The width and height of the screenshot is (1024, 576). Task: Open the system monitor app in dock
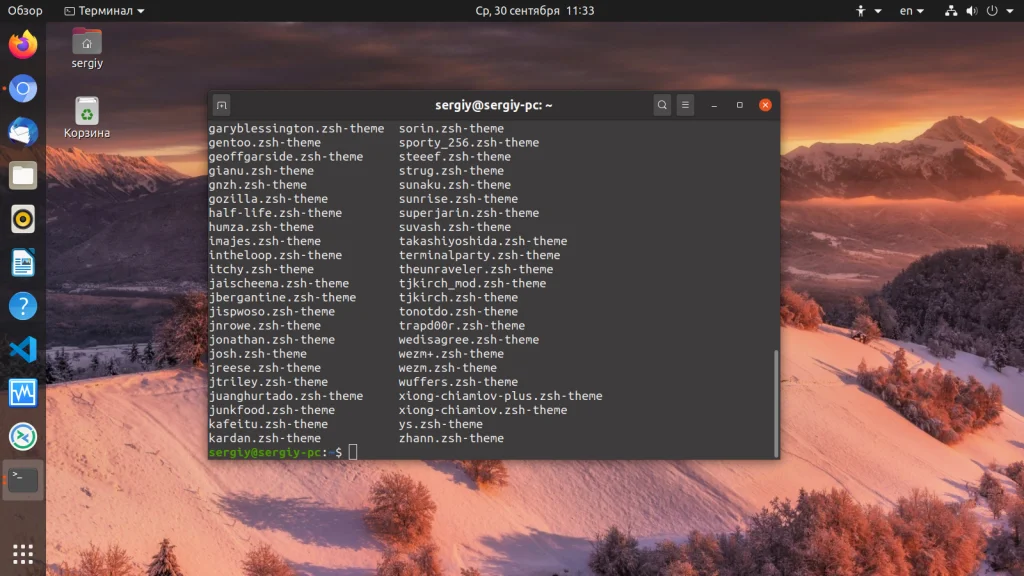pyautogui.click(x=23, y=393)
